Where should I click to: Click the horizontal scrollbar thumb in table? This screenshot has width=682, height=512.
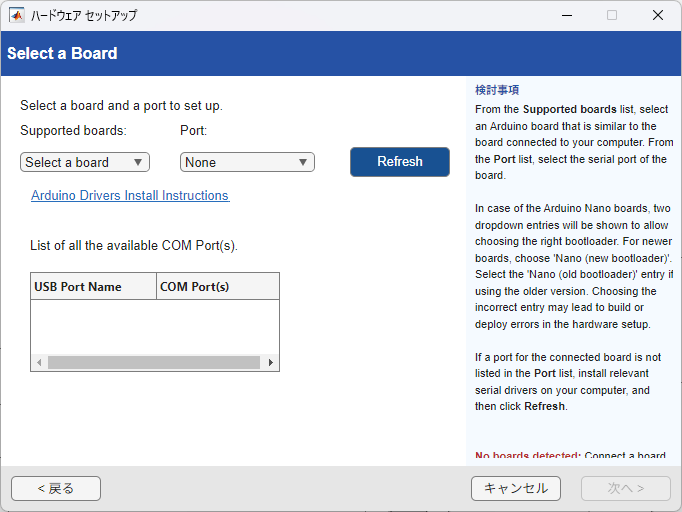154,362
